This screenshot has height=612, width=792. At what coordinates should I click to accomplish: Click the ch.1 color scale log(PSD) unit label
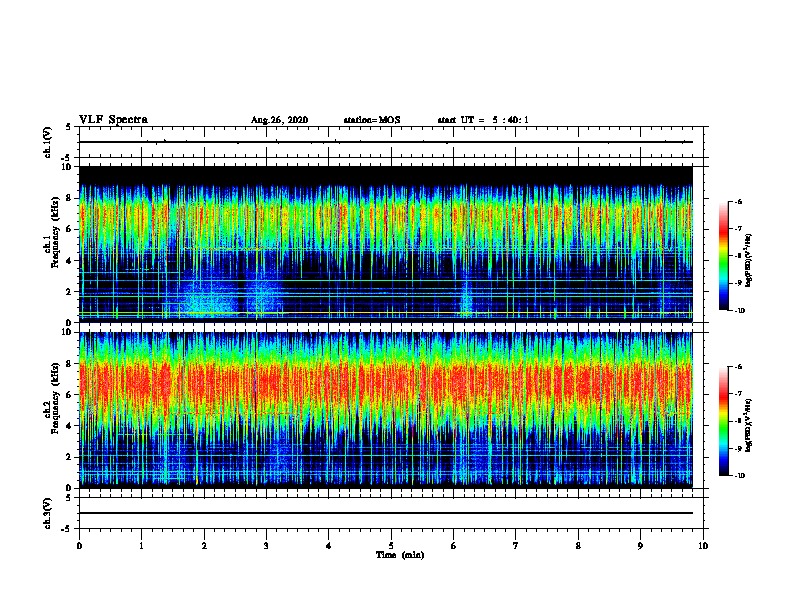point(748,260)
